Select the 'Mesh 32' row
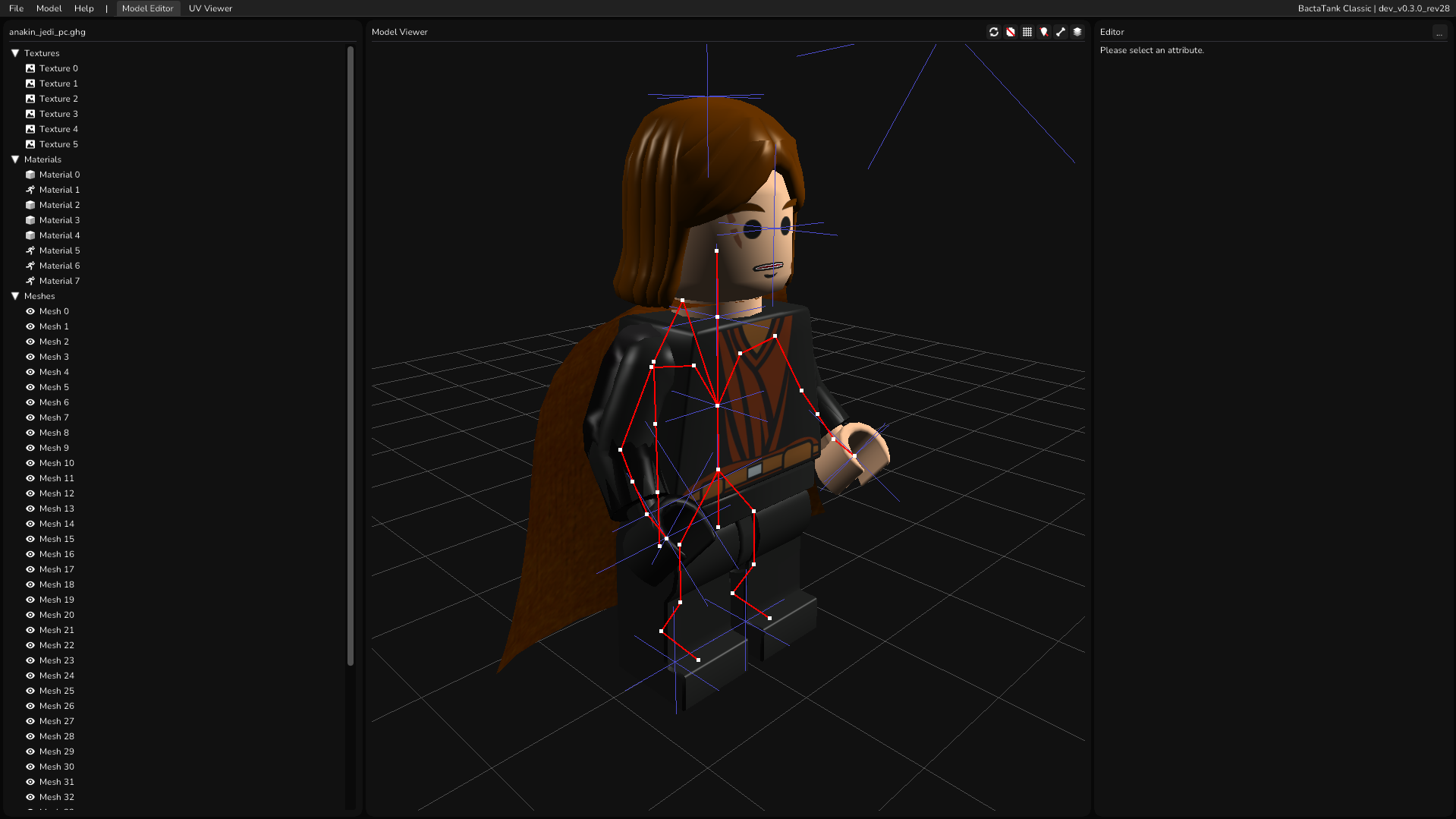The height and width of the screenshot is (819, 1456). (175, 797)
